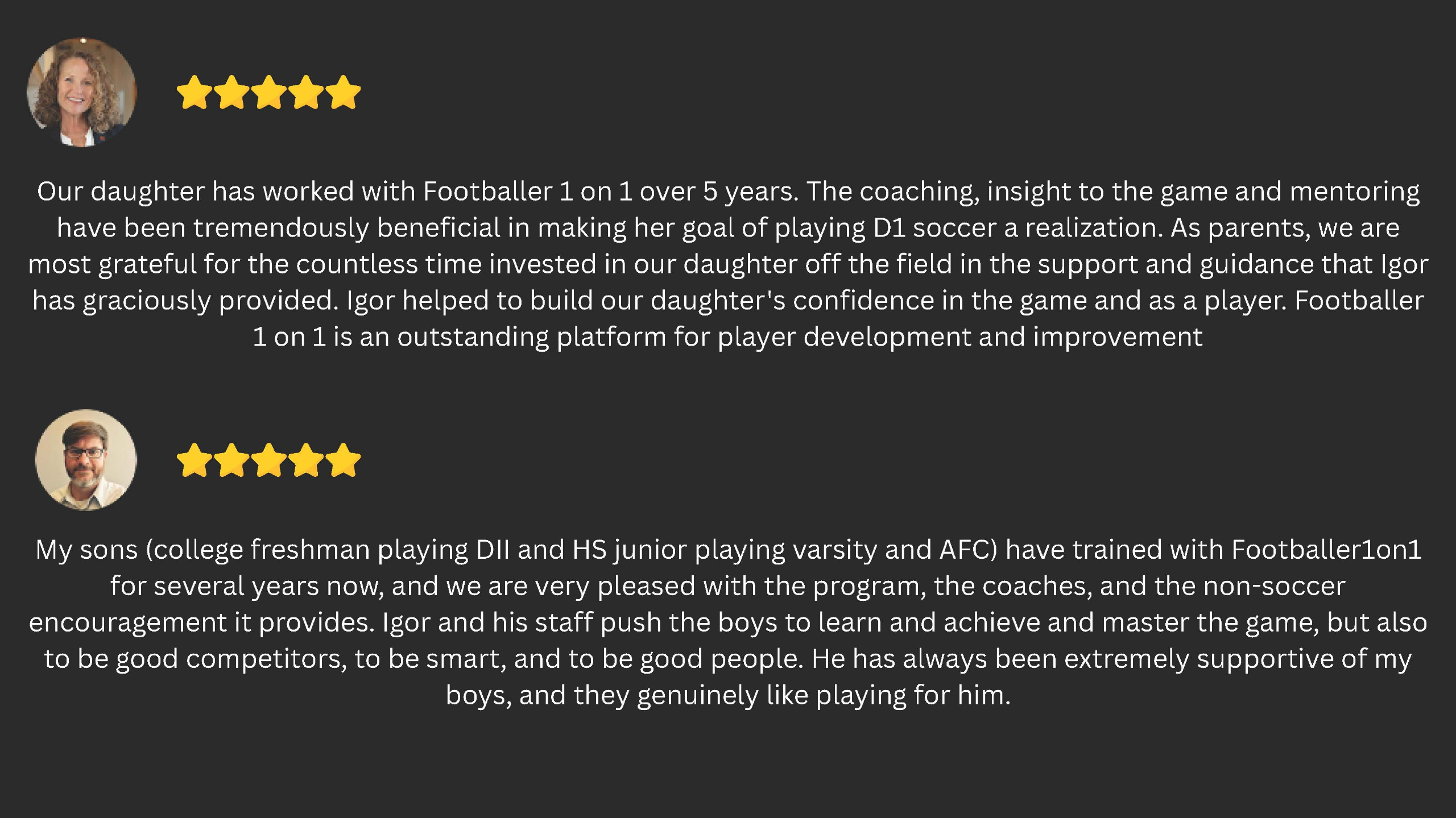Click second star of the man's review rating
Screen dimensions: 1456x818
click(231, 460)
